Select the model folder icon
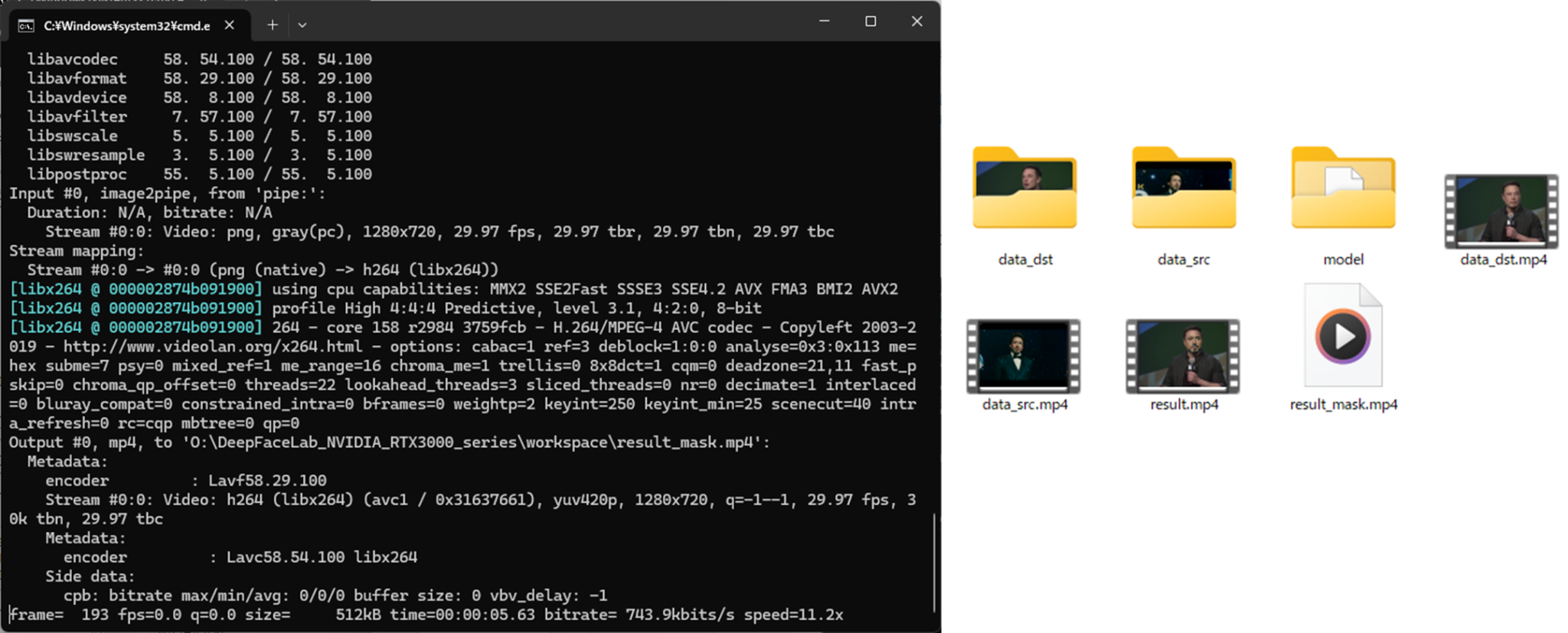 pos(1343,188)
